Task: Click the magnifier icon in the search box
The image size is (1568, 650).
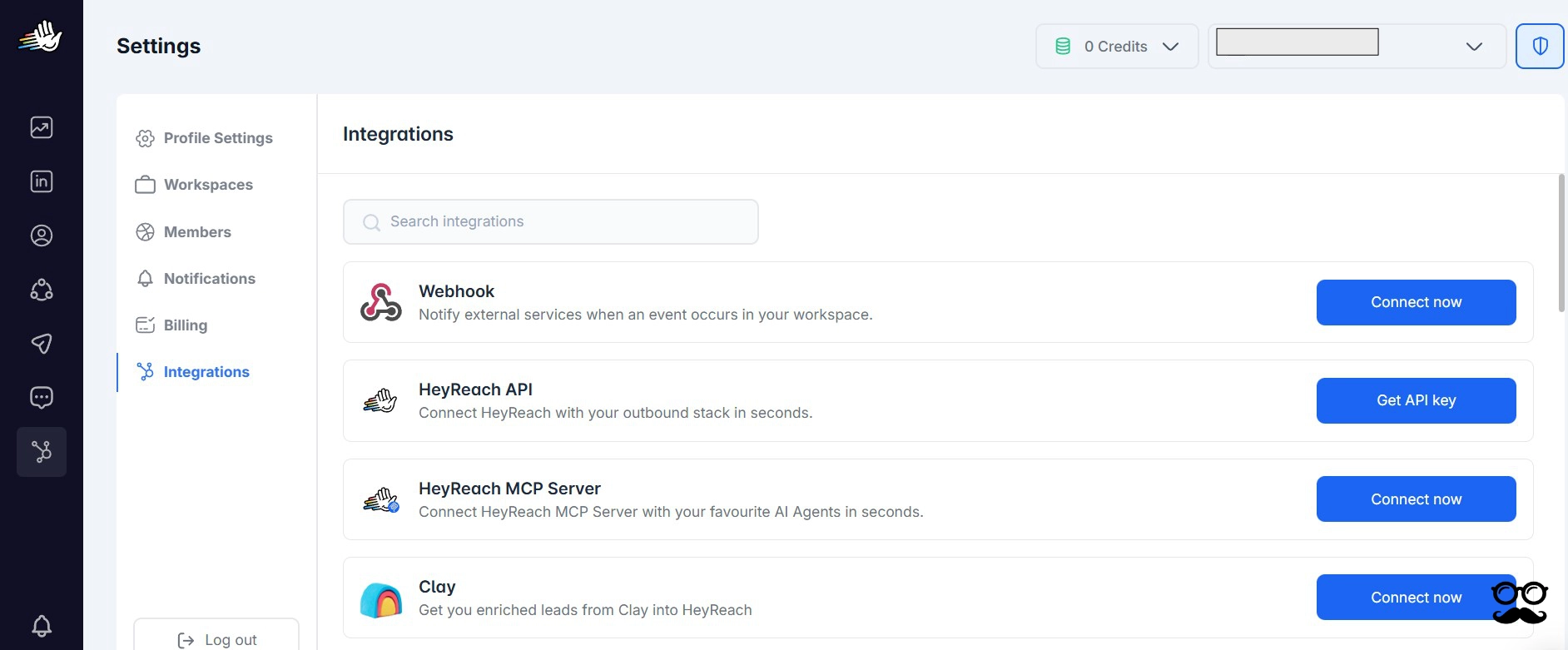Action: pyautogui.click(x=371, y=222)
